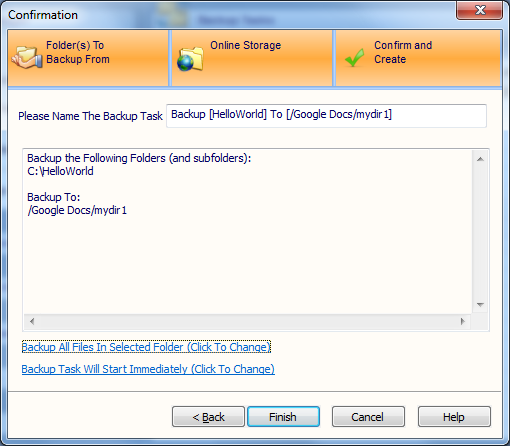Viewport: 510px width, 446px height.
Task: Click Finish to create the backup task
Action: (283, 417)
